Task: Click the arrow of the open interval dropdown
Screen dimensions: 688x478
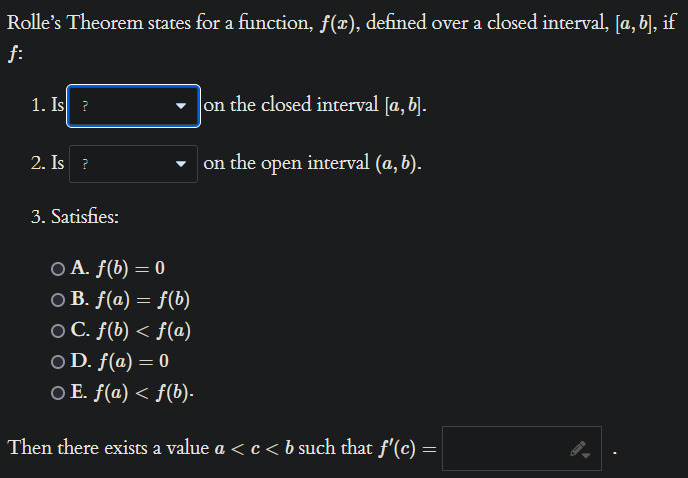Action: pos(180,164)
